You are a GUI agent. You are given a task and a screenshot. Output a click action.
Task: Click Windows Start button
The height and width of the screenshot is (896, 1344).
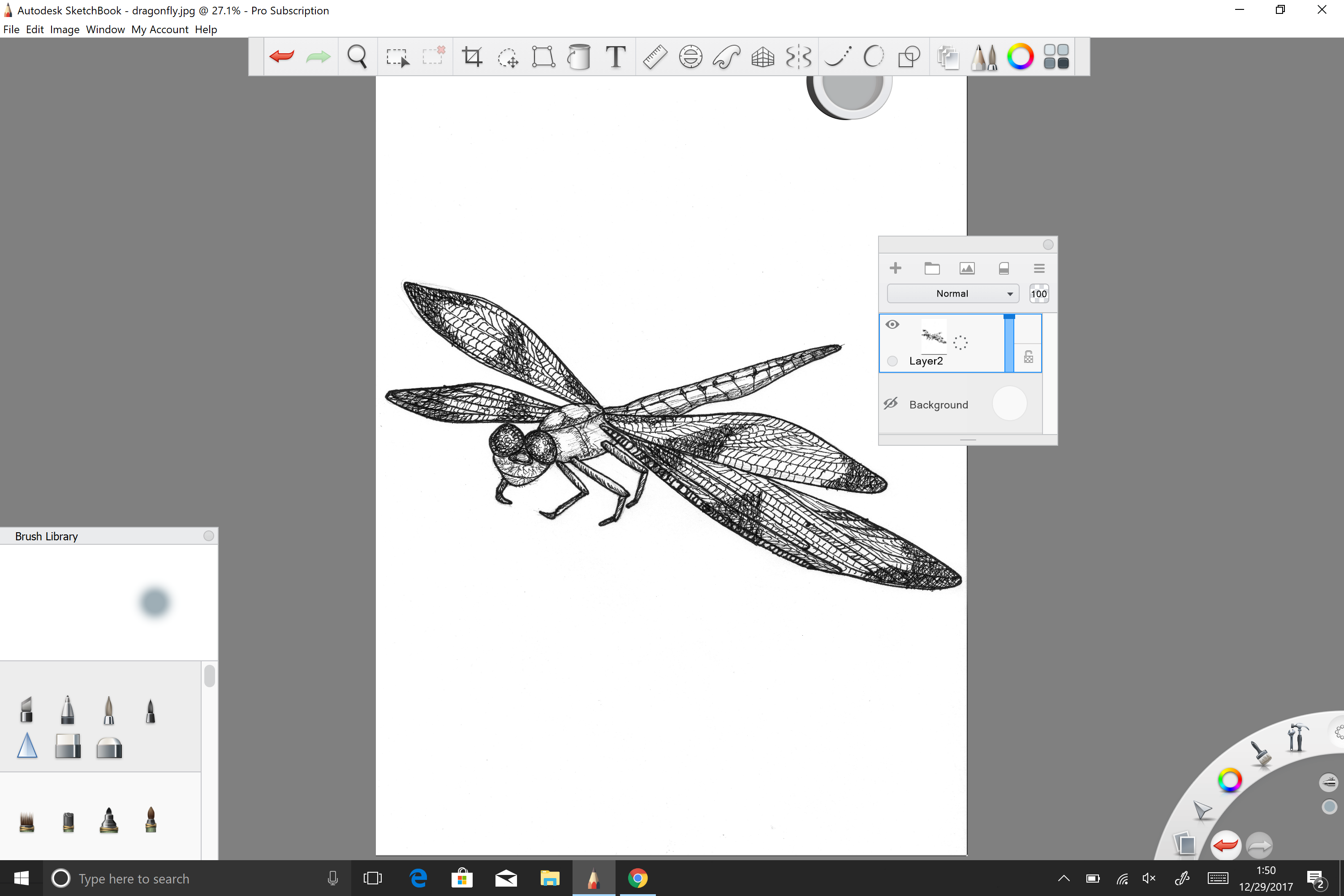click(21, 878)
